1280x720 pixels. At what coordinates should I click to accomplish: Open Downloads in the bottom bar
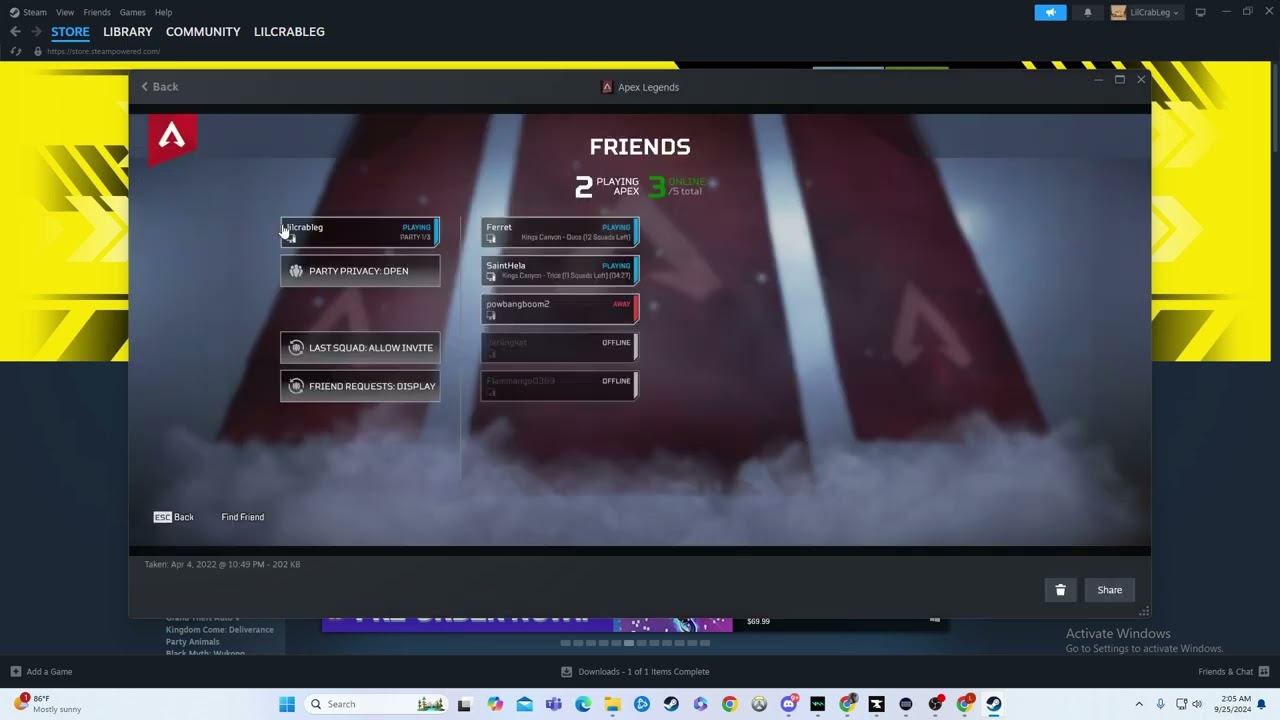635,672
